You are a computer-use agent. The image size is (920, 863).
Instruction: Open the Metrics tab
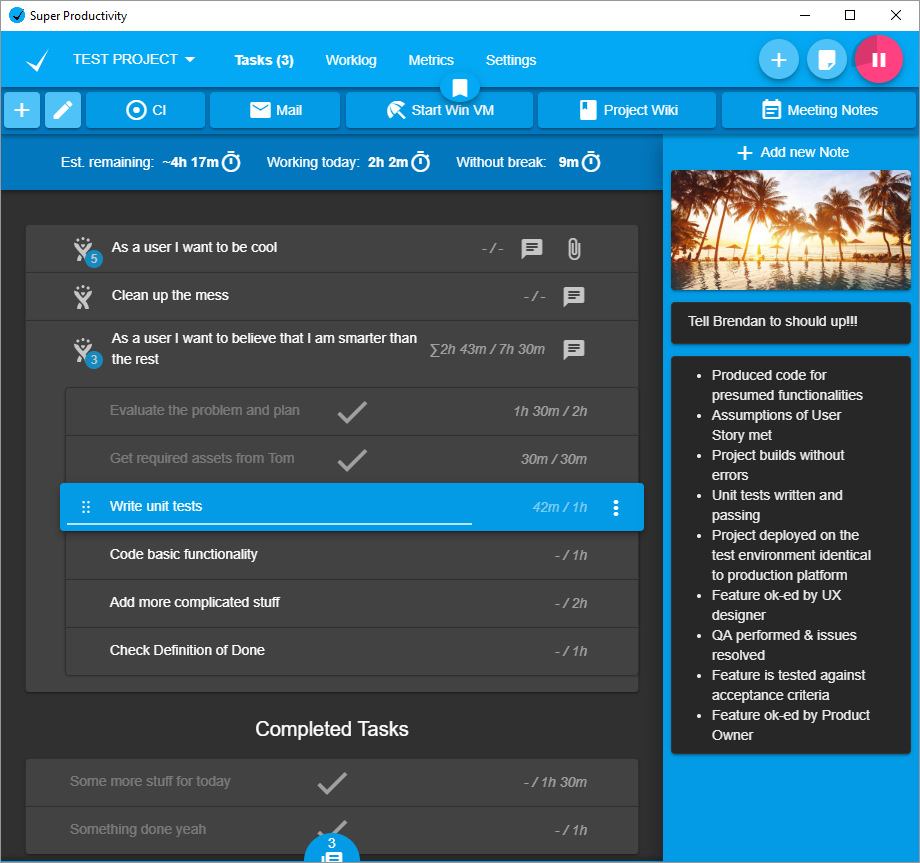coord(431,60)
